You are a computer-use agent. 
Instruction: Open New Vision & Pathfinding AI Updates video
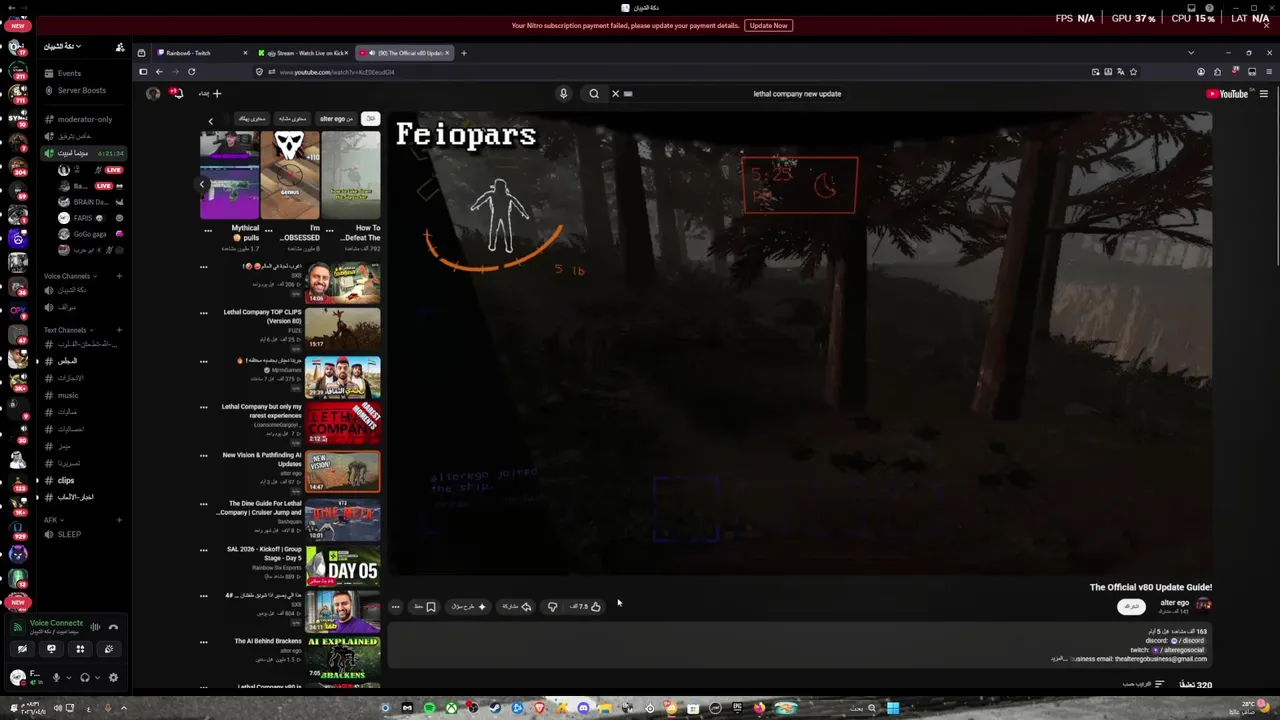(342, 472)
